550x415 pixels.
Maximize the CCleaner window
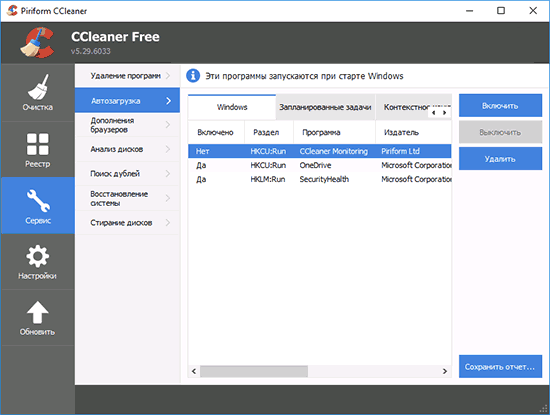coord(501,11)
